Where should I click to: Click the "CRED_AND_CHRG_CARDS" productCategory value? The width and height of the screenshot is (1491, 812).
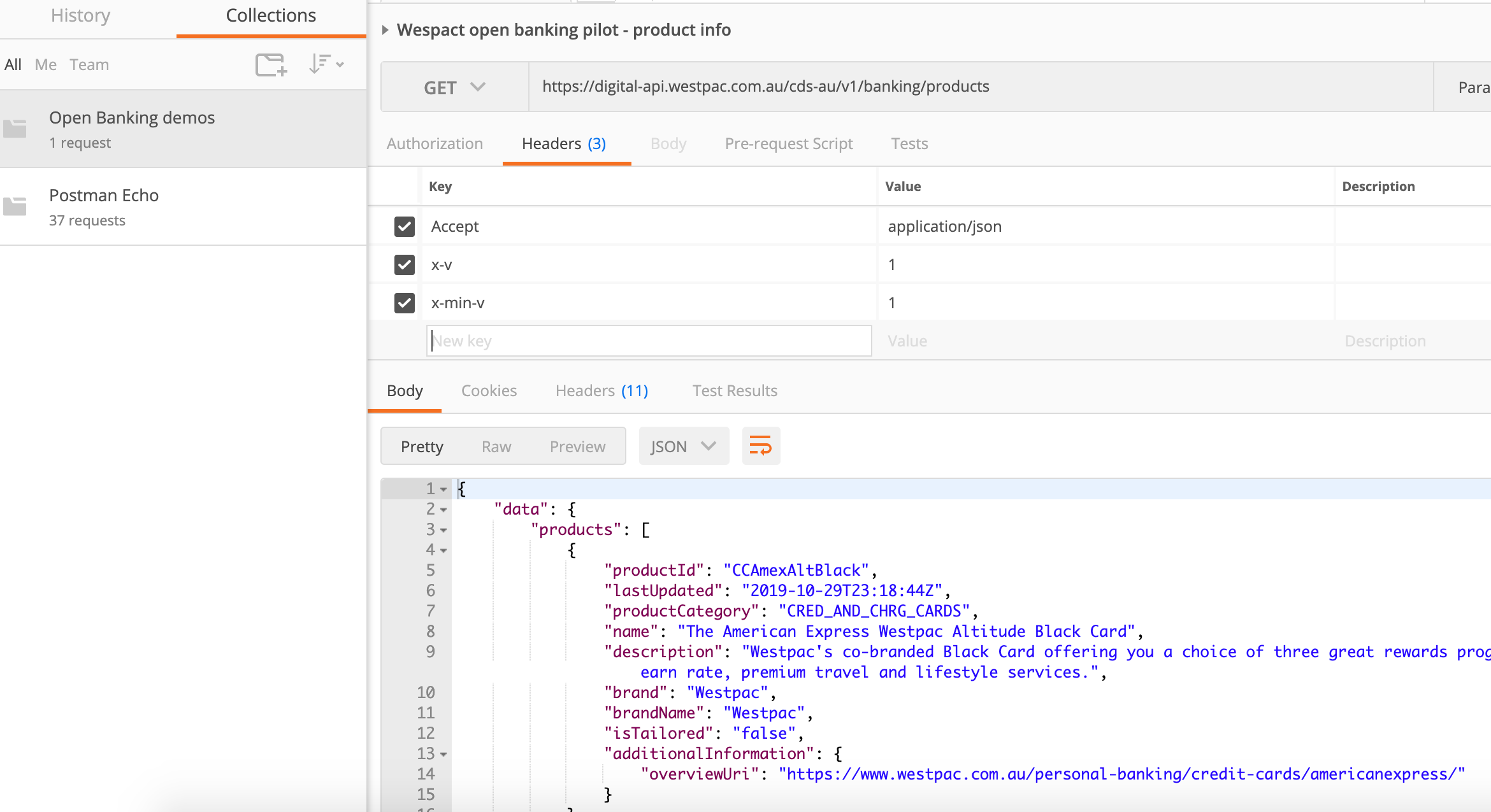point(874,611)
